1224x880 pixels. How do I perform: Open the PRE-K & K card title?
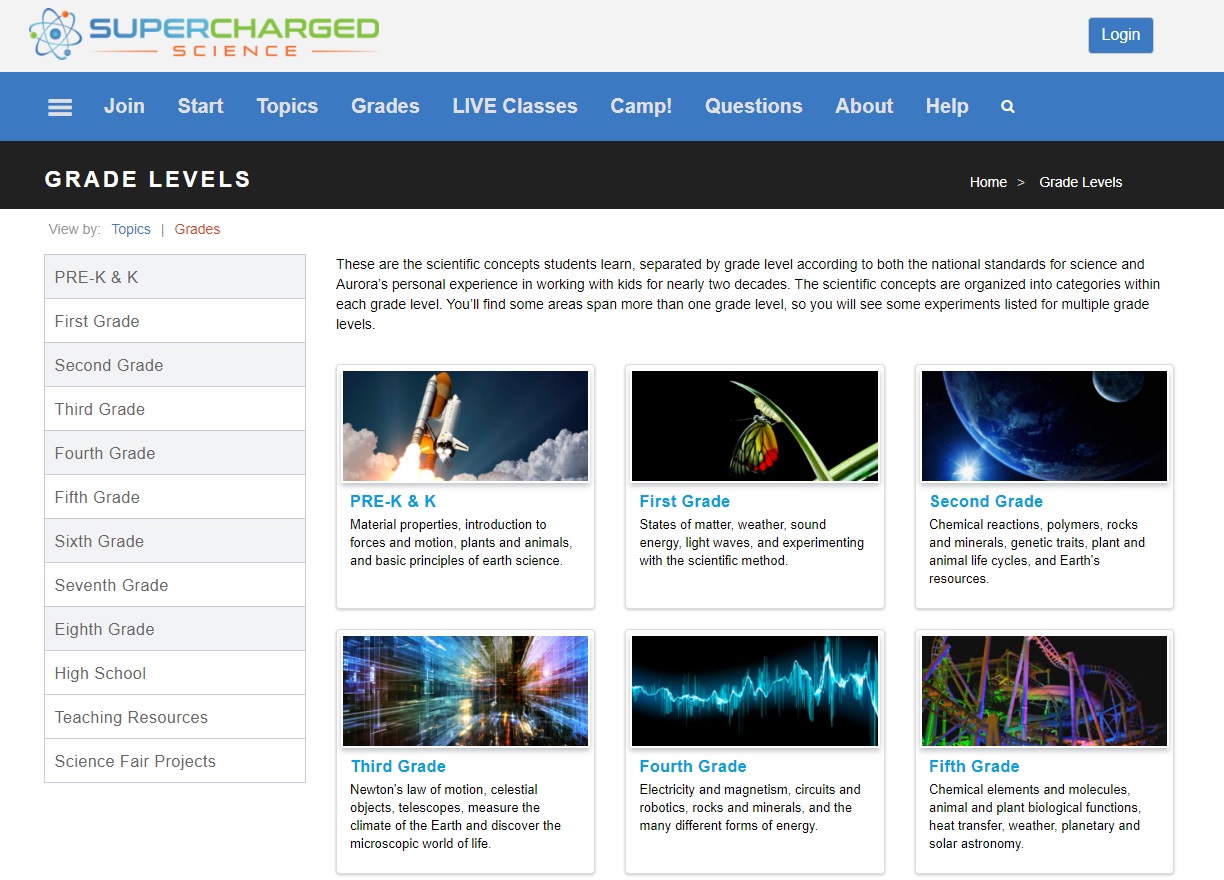(x=393, y=501)
